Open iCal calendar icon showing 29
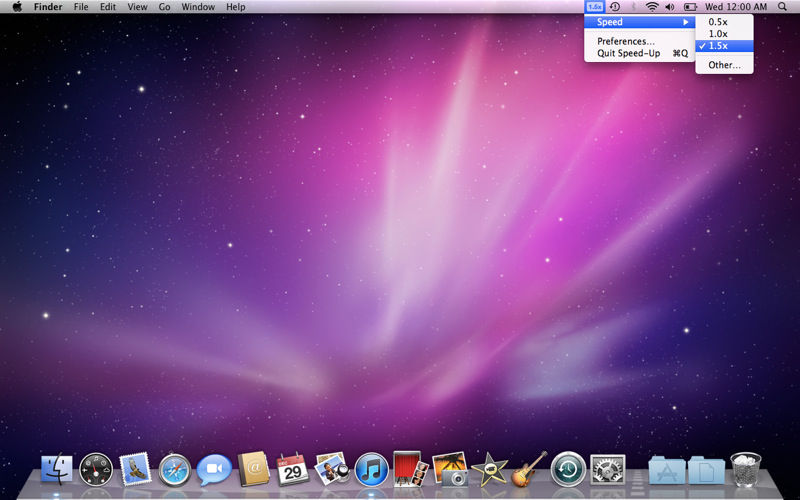Screen dimensions: 800x500 click(292, 469)
